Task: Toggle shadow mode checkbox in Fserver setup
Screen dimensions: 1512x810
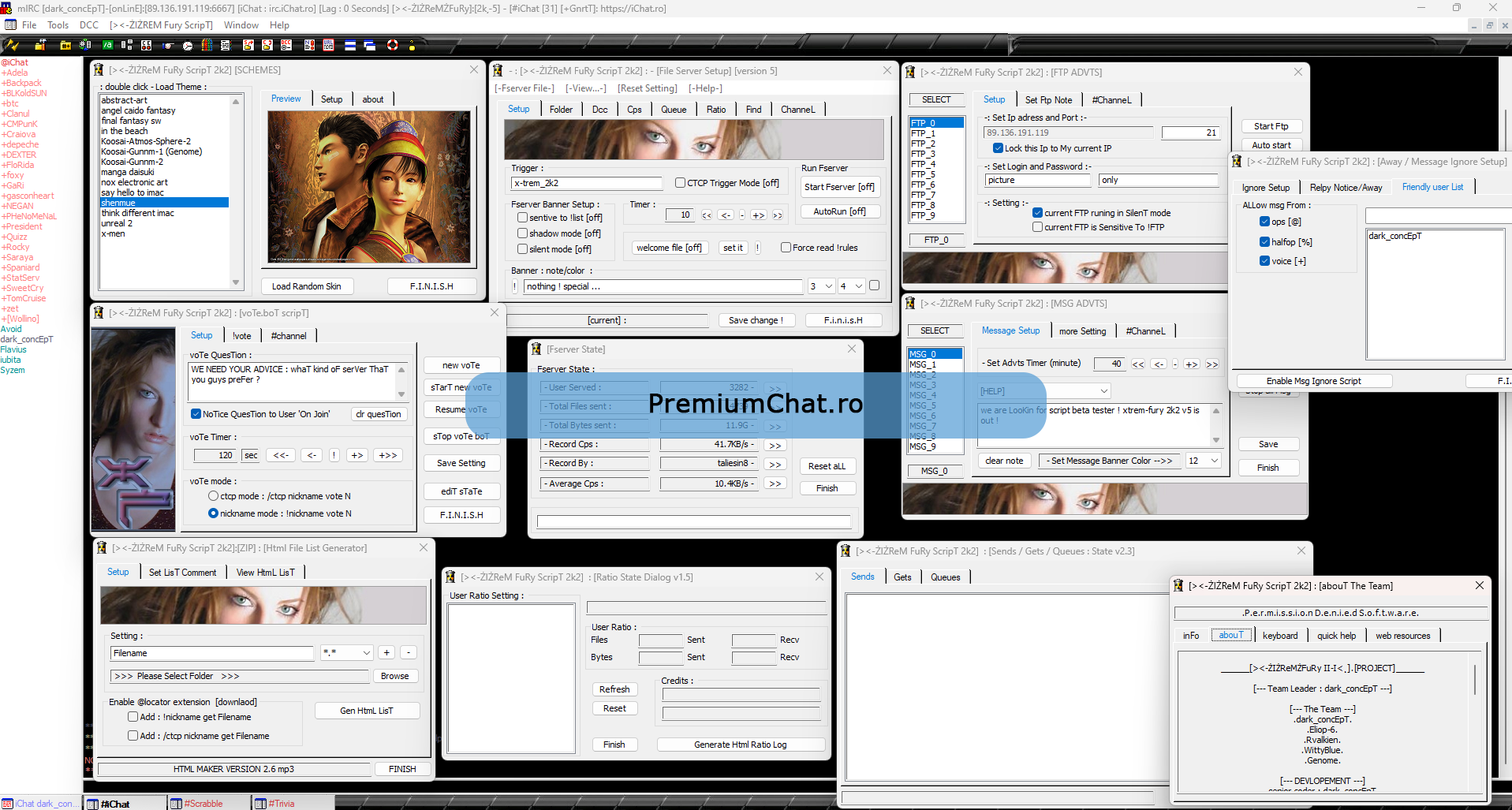Action: pos(522,233)
